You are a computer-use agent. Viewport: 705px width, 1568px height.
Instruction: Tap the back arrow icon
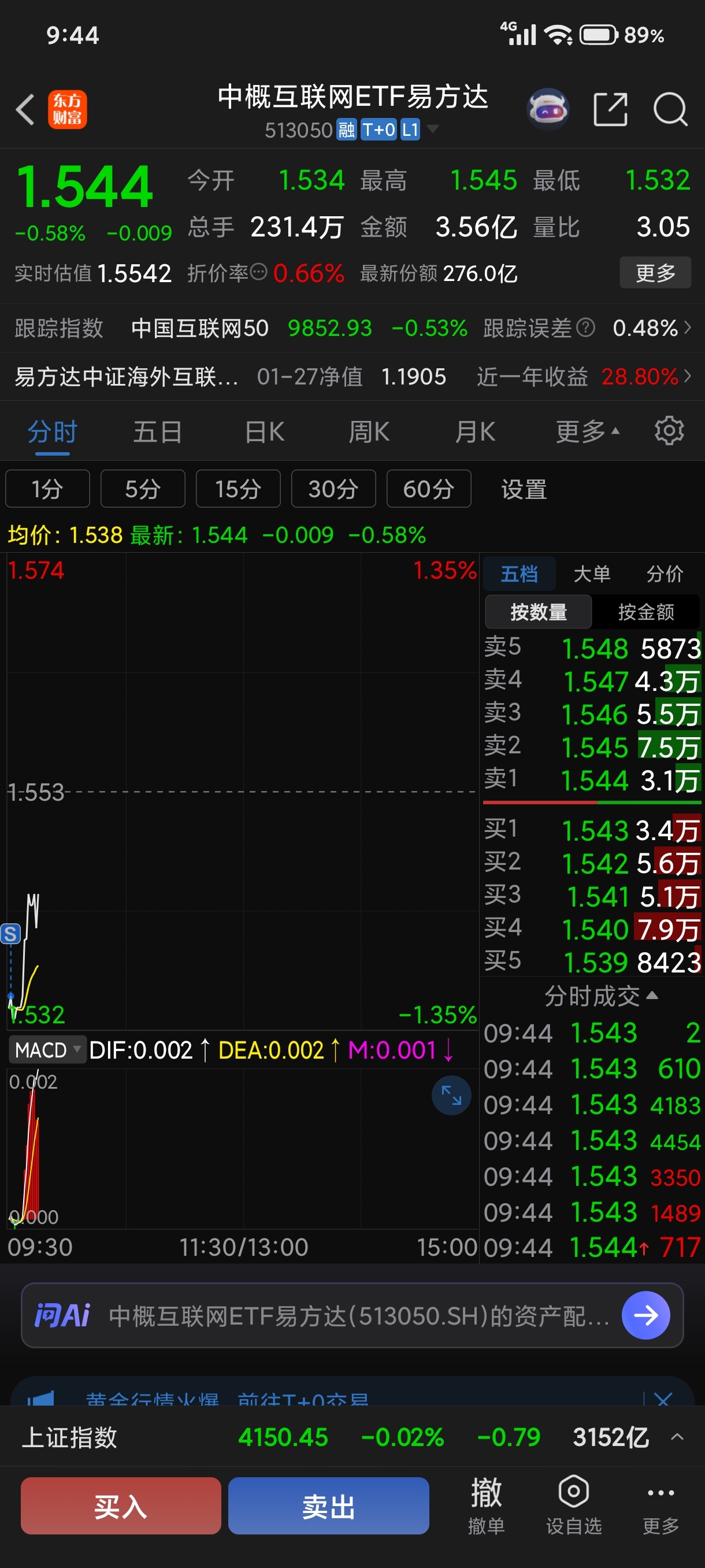coord(25,110)
